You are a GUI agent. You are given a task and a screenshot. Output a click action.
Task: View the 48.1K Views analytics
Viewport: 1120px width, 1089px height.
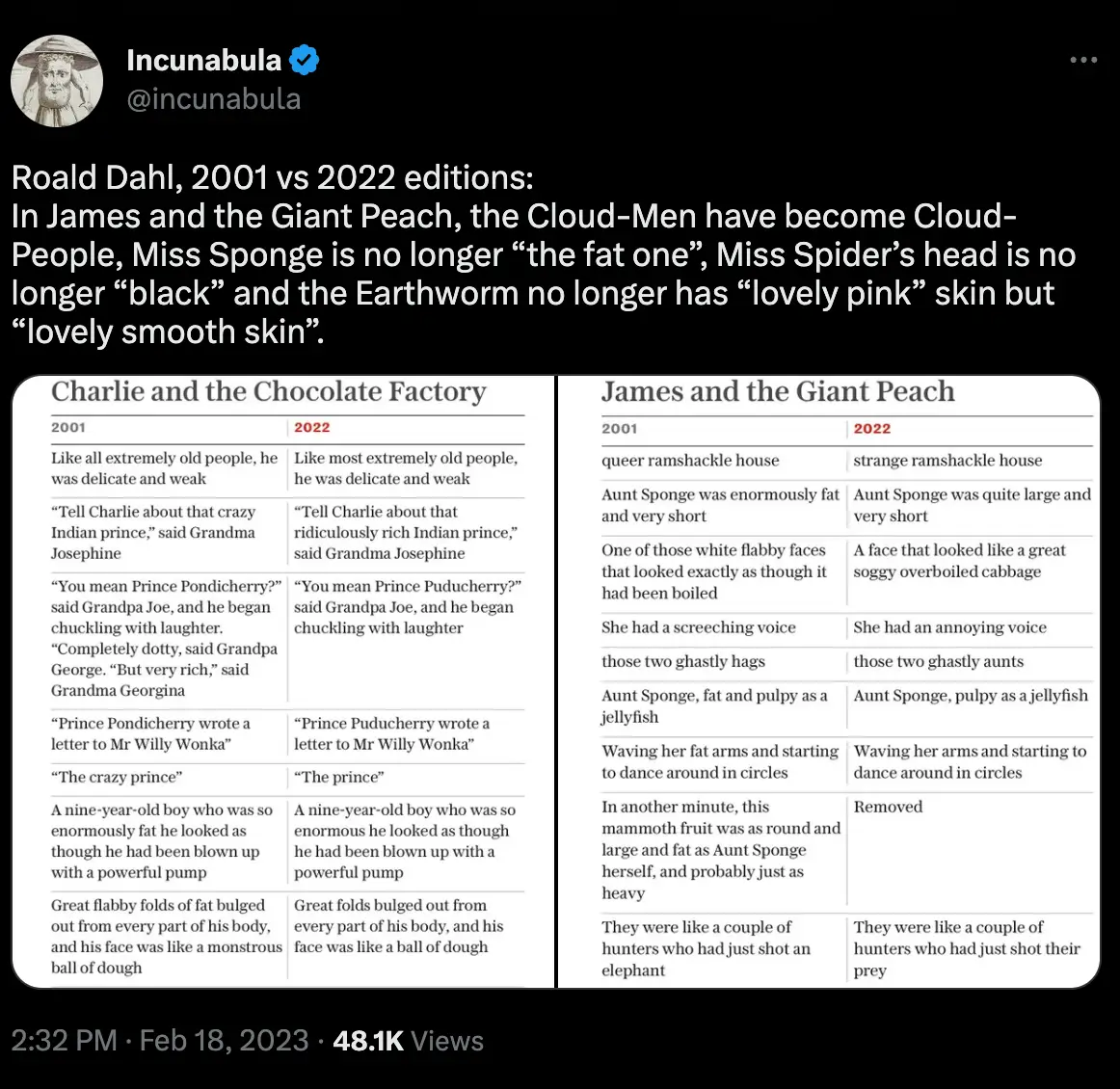coord(407,1040)
